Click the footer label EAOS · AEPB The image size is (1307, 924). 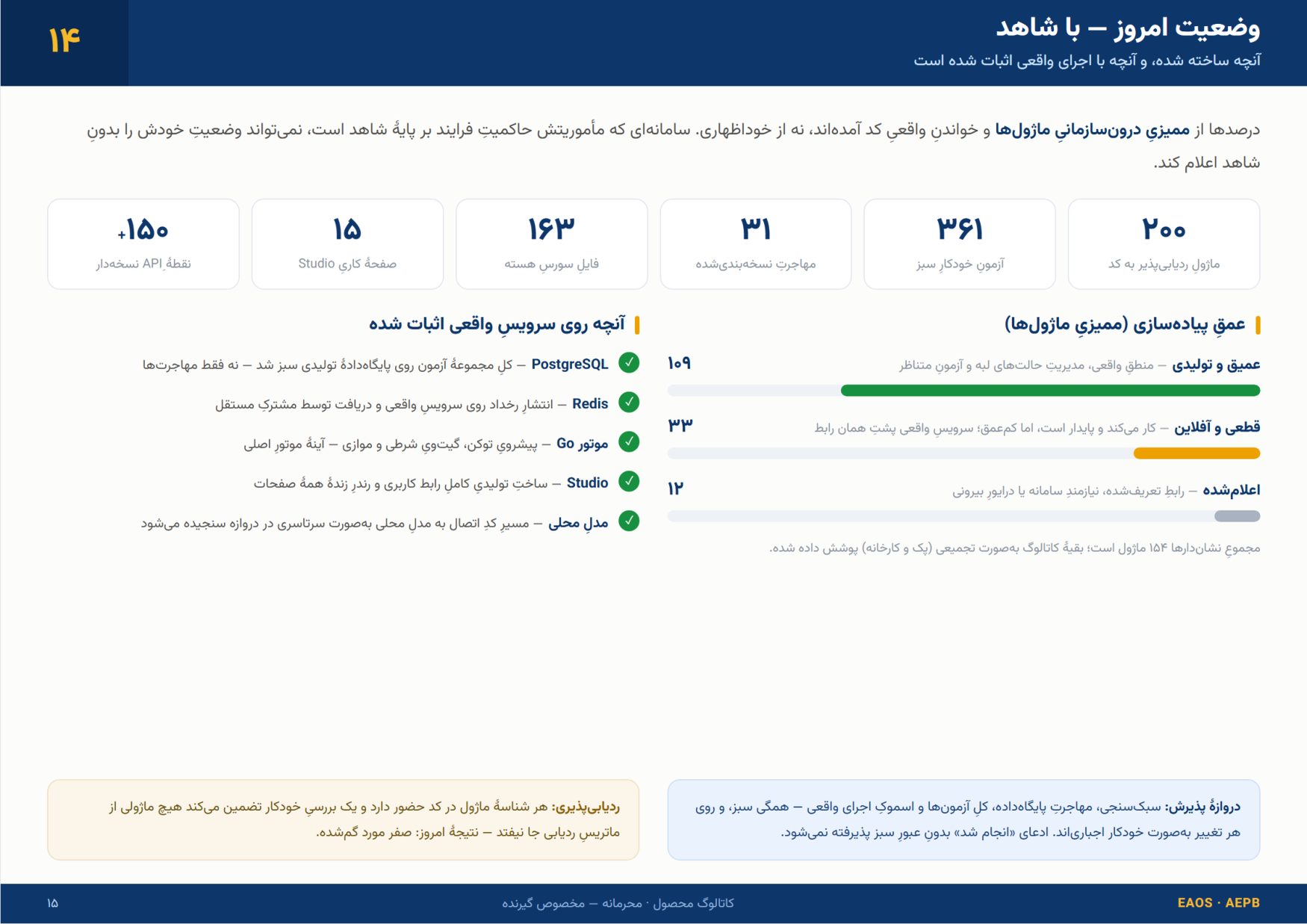(1219, 902)
